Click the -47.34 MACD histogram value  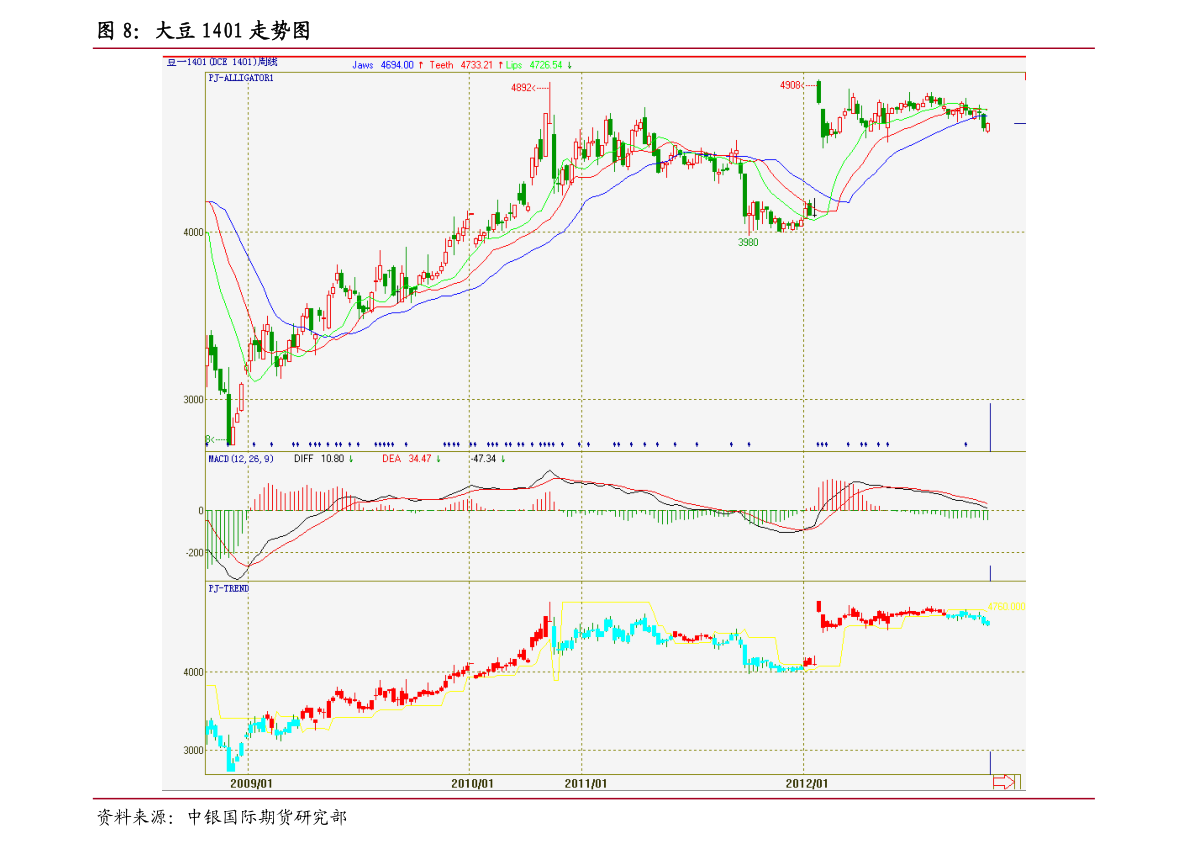tap(484, 459)
